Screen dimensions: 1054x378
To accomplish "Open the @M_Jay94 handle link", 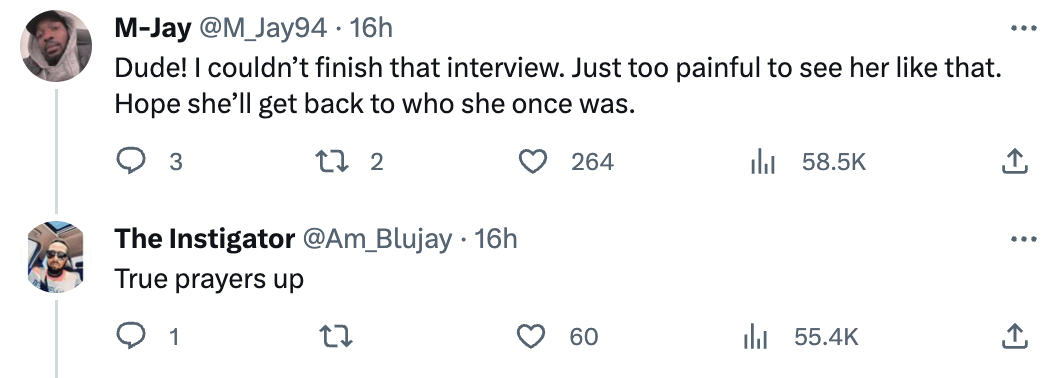I will 262,28.
